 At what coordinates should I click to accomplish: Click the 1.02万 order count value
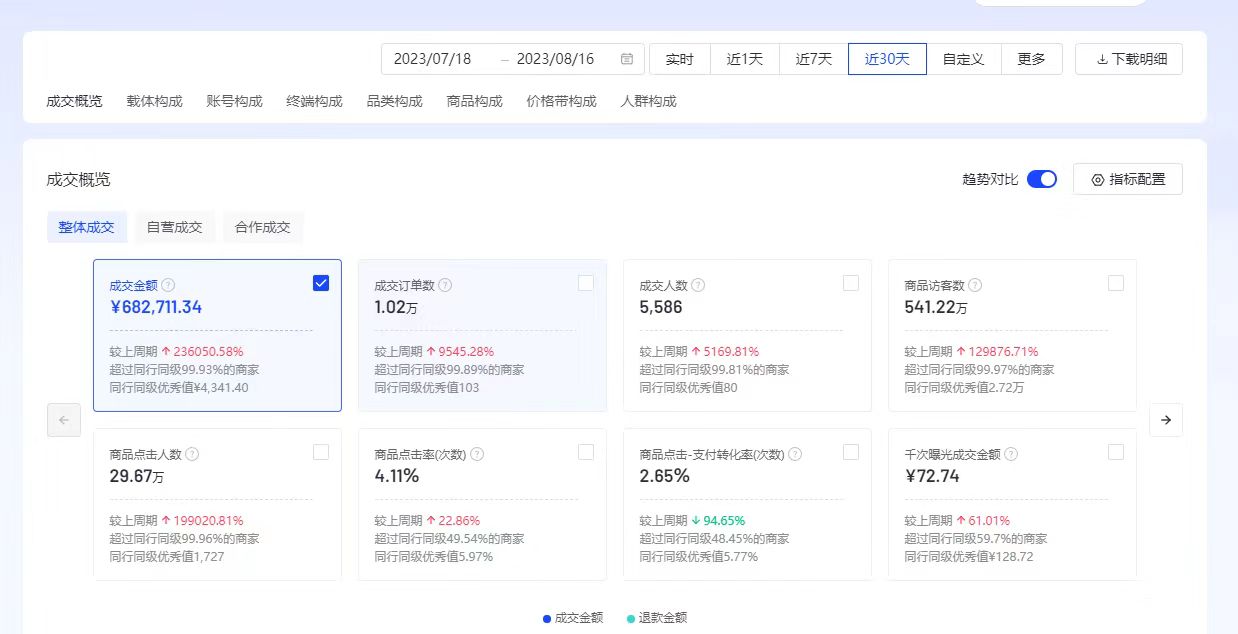click(x=396, y=307)
